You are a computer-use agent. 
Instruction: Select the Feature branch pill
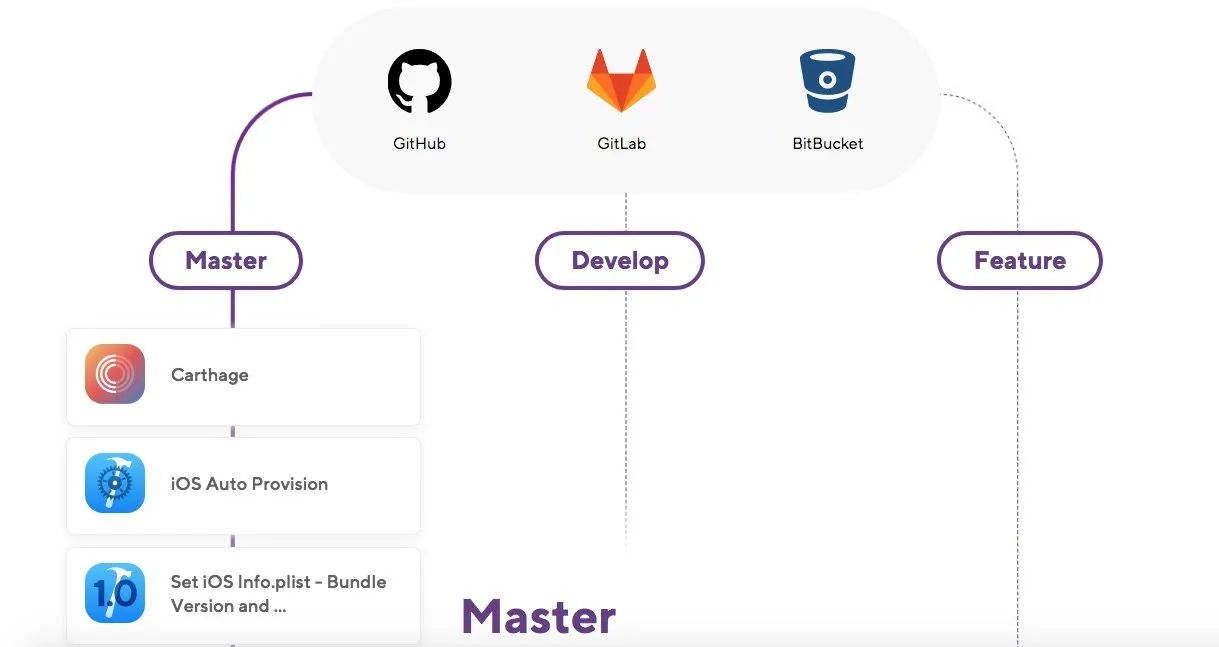pos(1020,261)
